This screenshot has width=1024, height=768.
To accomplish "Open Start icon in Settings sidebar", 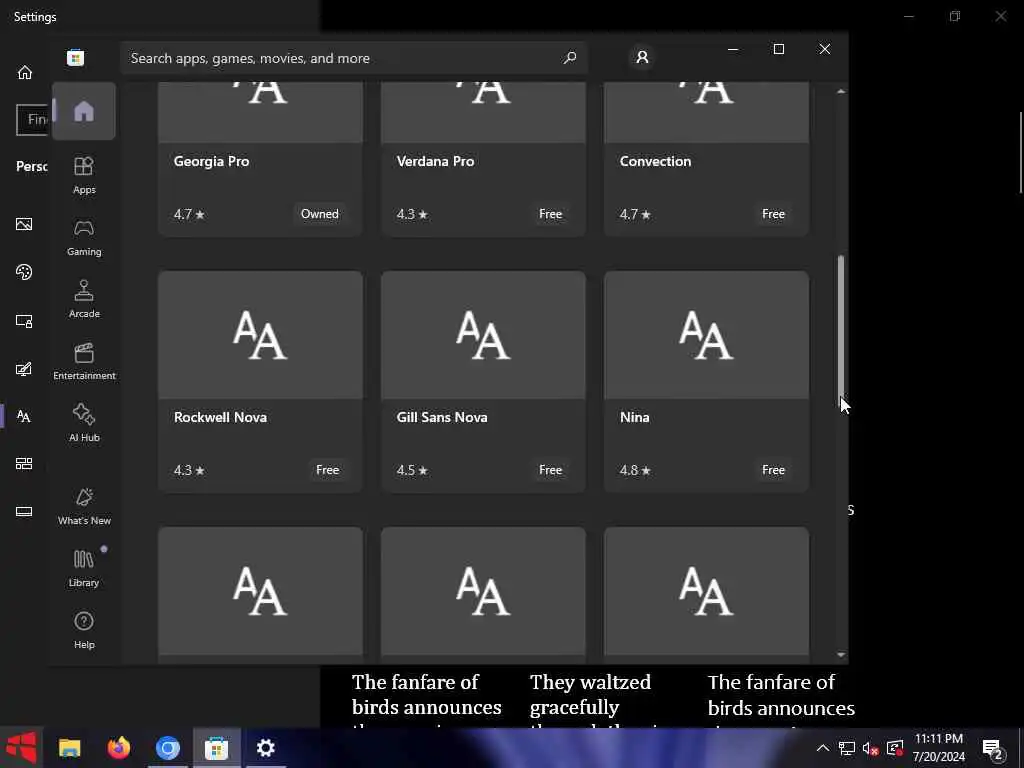I will click(24, 464).
